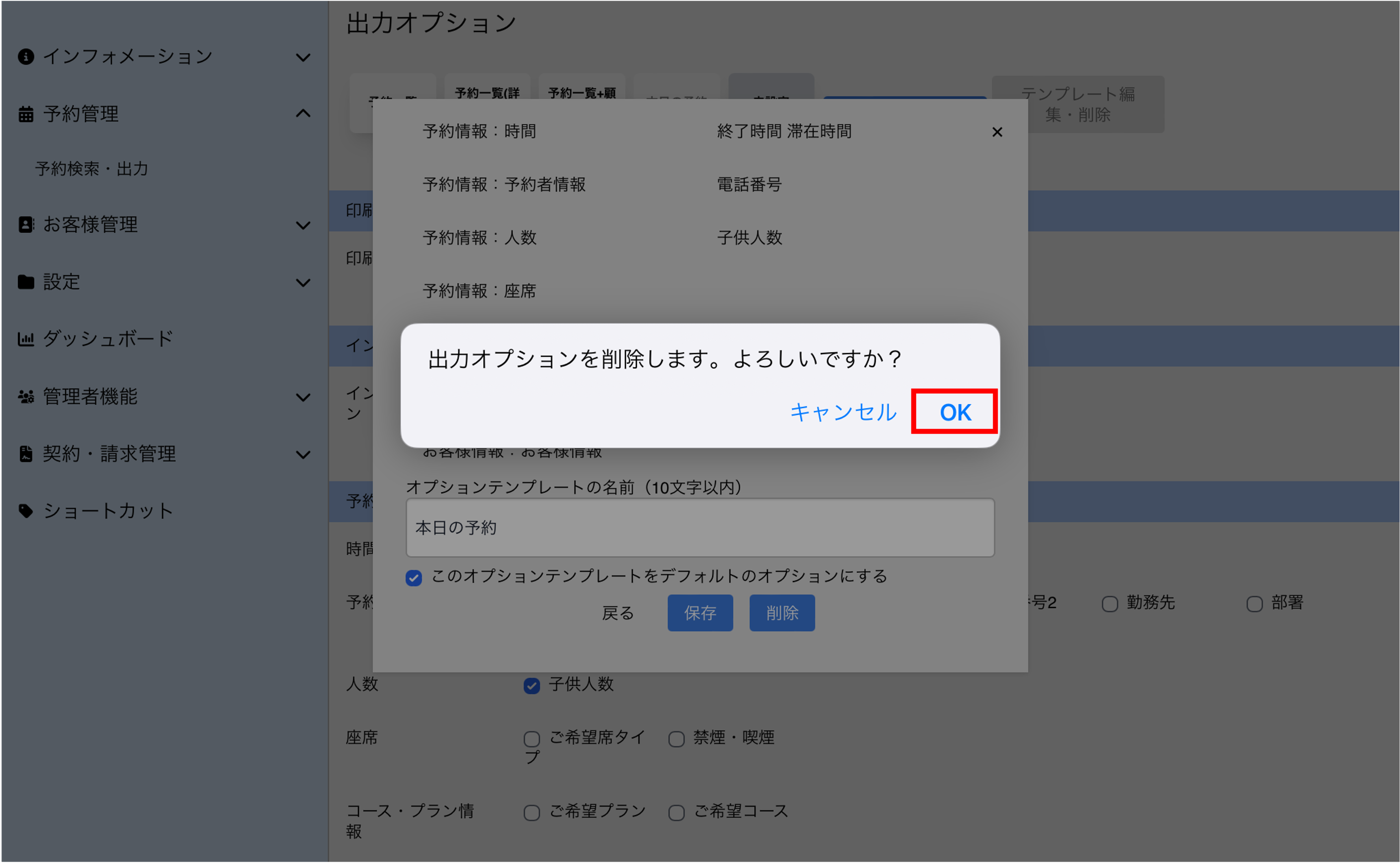Uncheck the 子供人数 checkbox
Image resolution: width=1400 pixels, height=863 pixels.
click(531, 686)
